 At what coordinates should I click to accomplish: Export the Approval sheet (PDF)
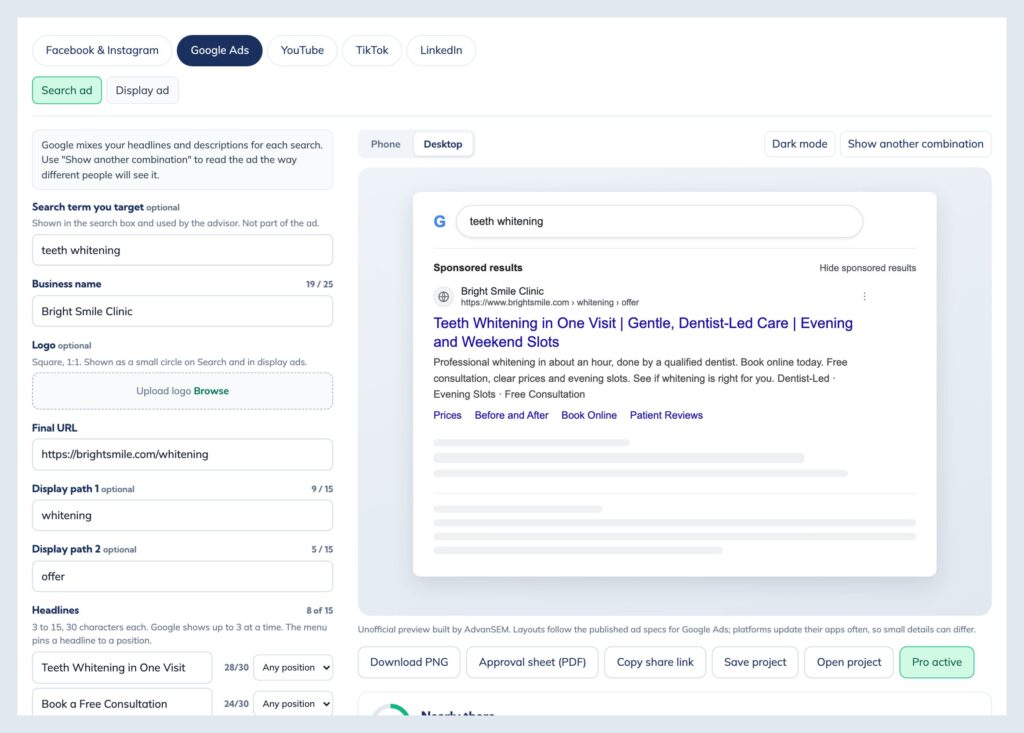(532, 662)
